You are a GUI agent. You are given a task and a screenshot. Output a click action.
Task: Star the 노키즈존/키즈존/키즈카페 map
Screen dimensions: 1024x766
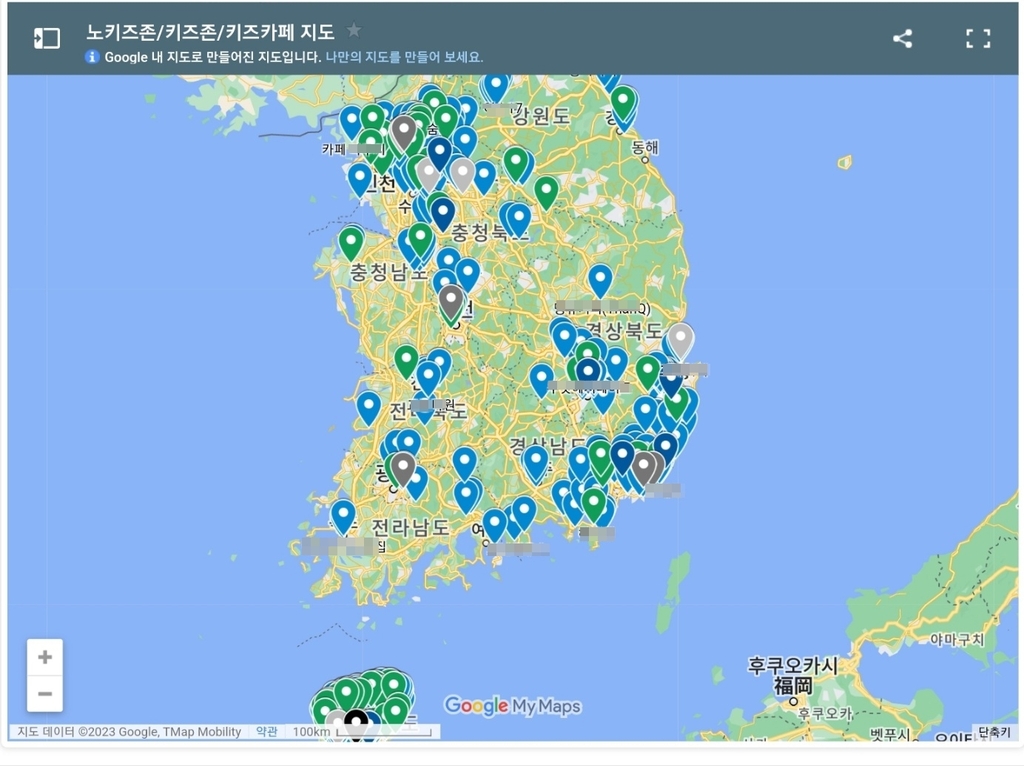tap(353, 30)
